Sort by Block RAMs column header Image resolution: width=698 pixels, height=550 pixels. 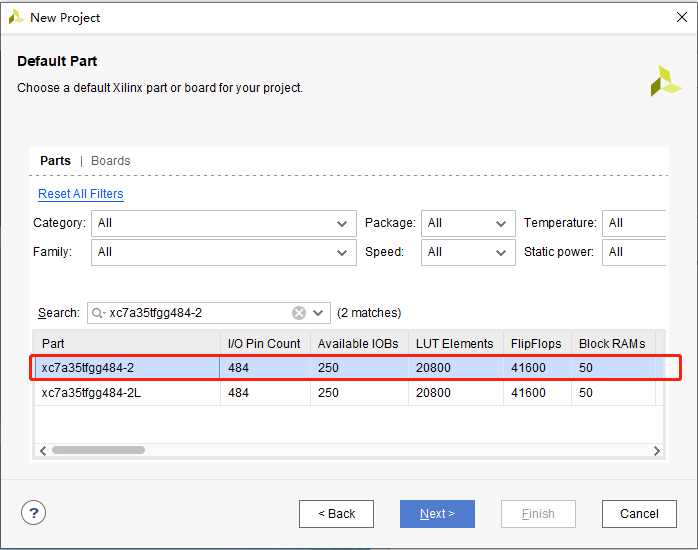click(x=613, y=344)
